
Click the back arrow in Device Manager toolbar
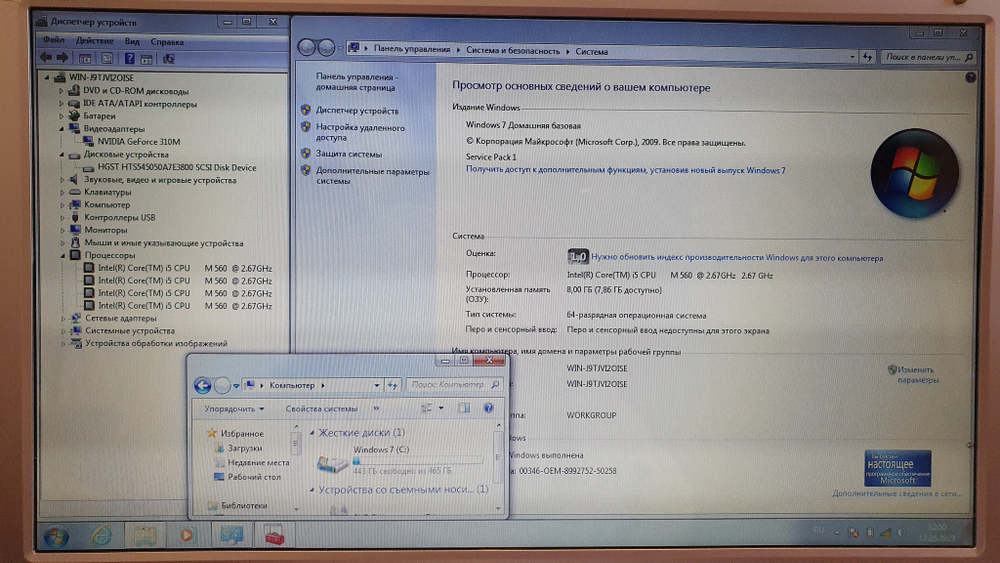pyautogui.click(x=46, y=57)
